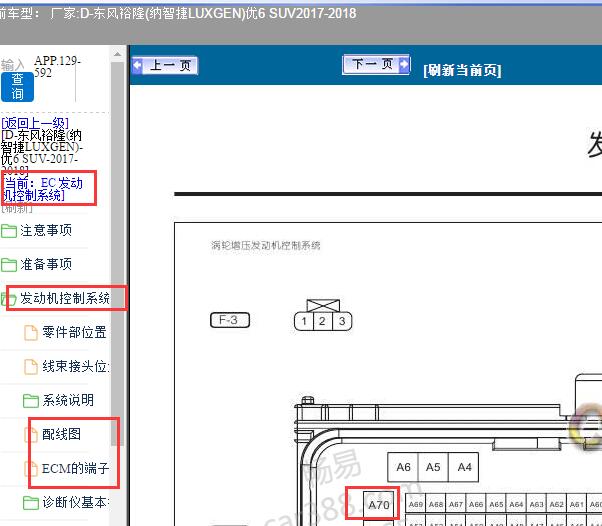Click the A70 terminal cell
Image resolution: width=602 pixels, height=526 pixels.
pos(379,504)
